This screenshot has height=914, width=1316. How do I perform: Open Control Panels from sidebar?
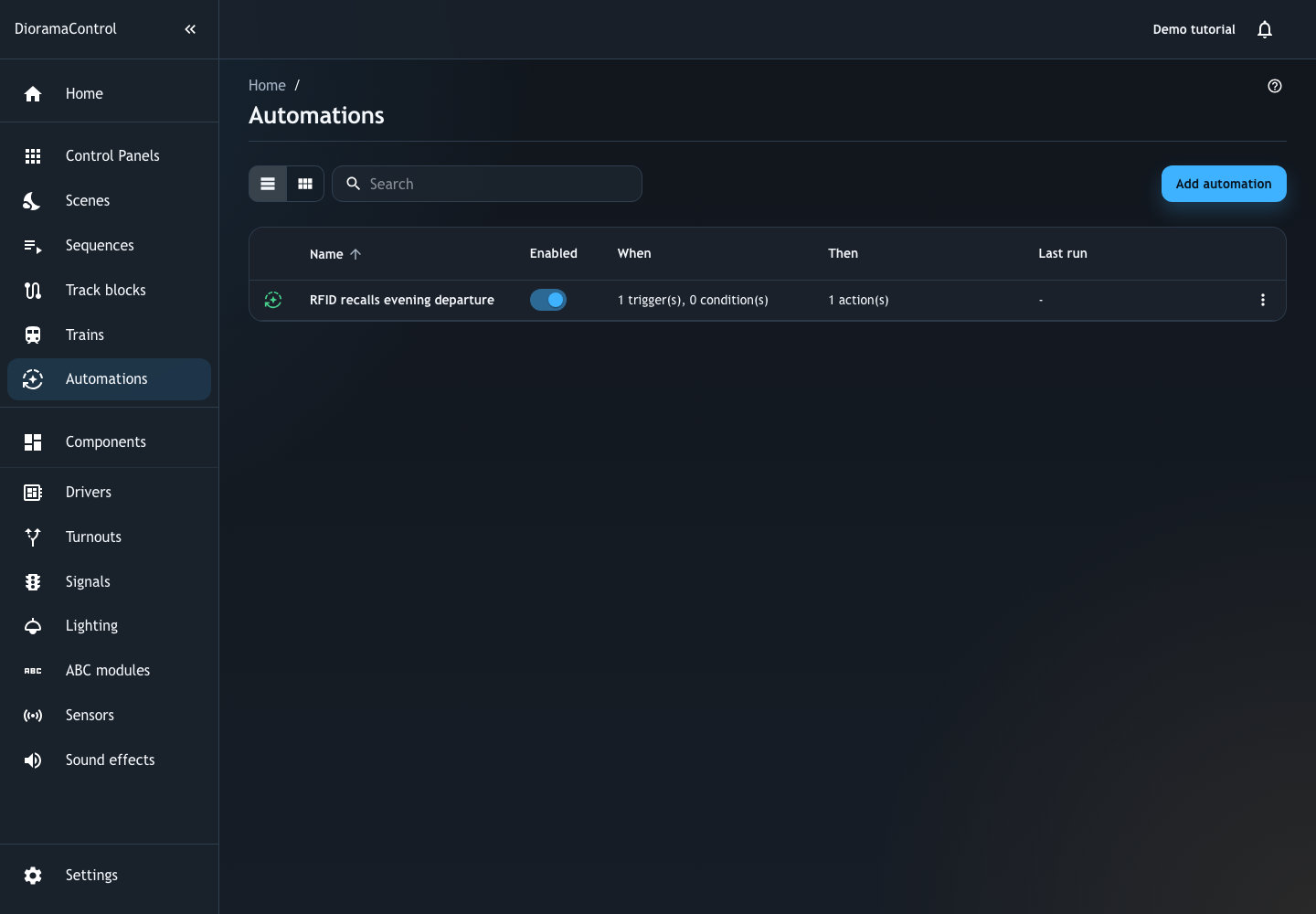click(110, 156)
